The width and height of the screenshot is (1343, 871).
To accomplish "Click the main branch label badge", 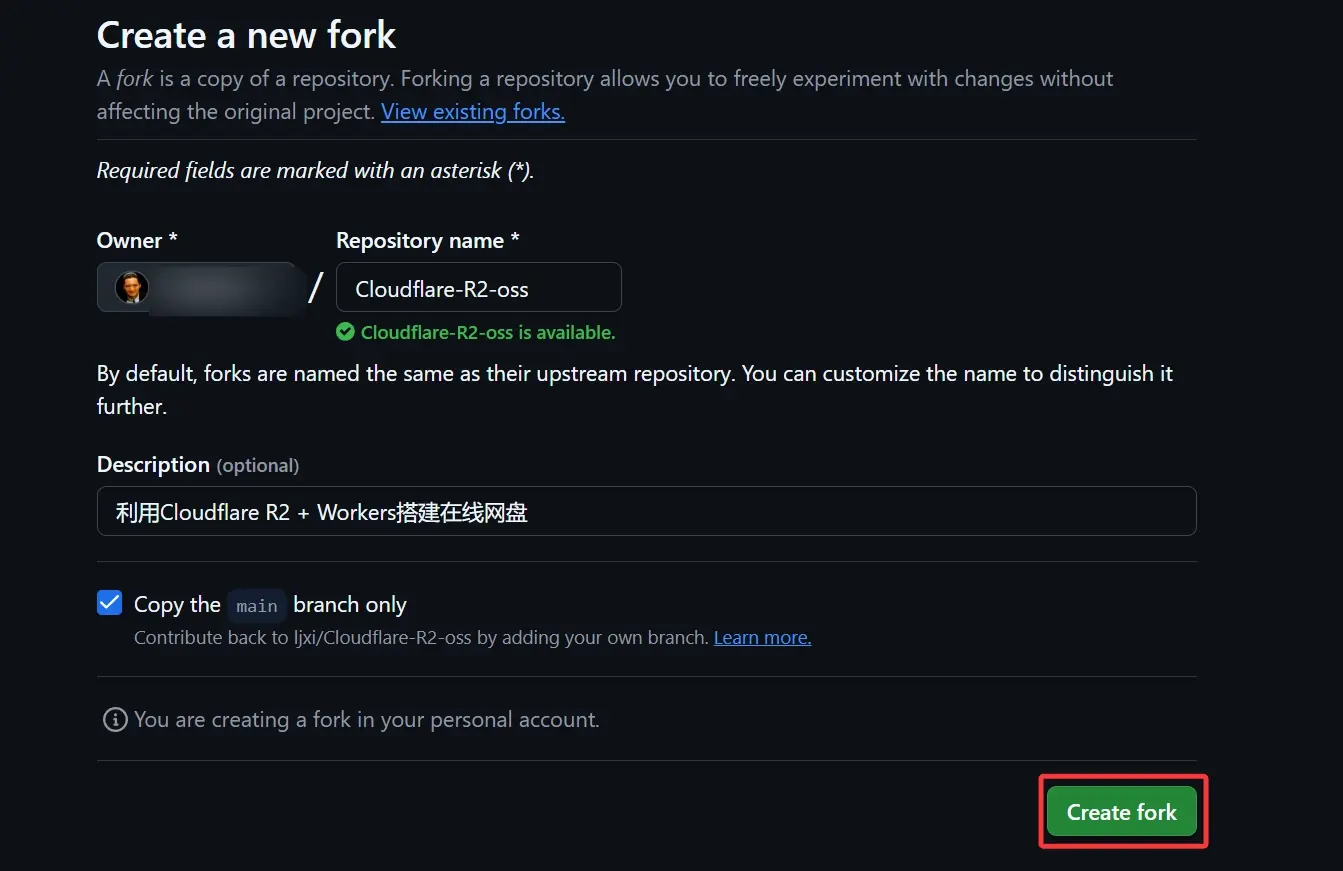I will click(x=257, y=604).
